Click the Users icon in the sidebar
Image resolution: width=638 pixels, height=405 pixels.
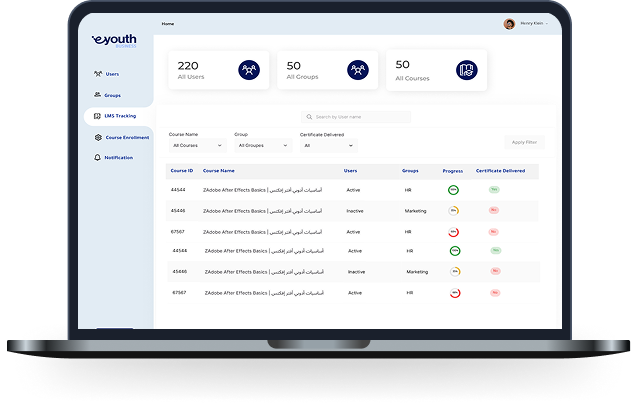(97, 73)
